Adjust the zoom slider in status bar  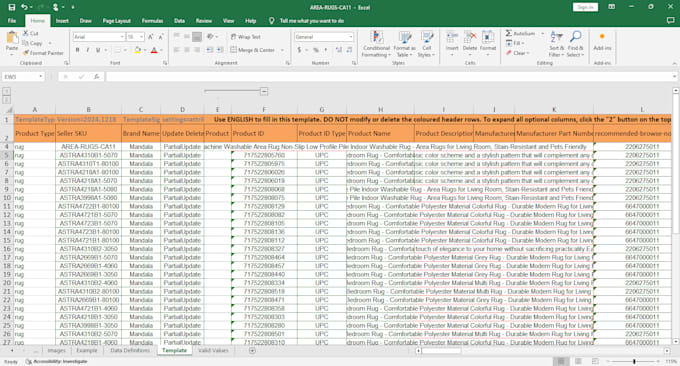click(x=634, y=361)
